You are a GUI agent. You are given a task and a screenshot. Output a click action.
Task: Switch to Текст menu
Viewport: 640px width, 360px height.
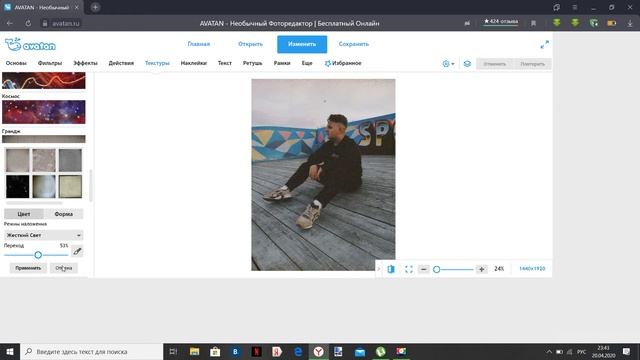click(225, 63)
